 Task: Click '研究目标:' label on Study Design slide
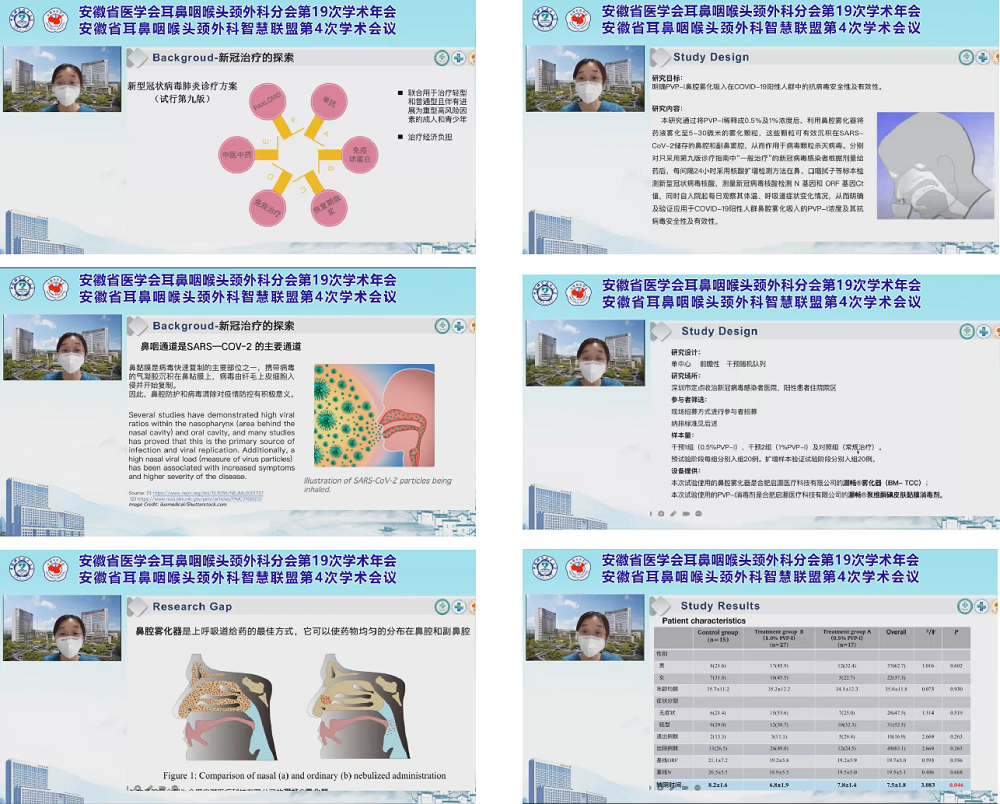coord(666,78)
